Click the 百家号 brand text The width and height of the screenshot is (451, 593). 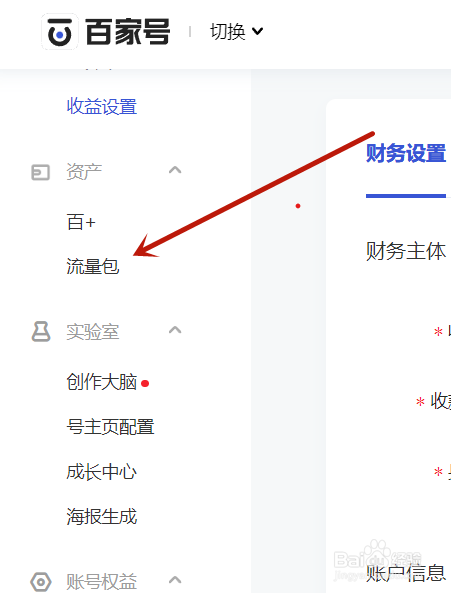pyautogui.click(x=128, y=32)
